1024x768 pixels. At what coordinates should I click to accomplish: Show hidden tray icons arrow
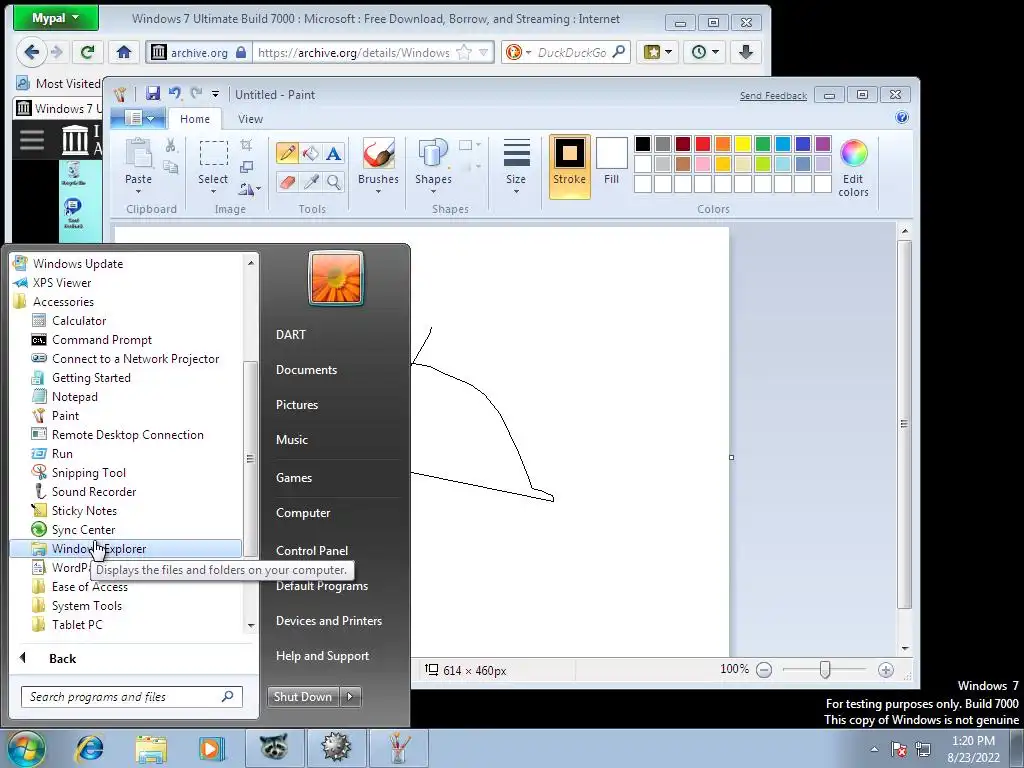point(874,748)
